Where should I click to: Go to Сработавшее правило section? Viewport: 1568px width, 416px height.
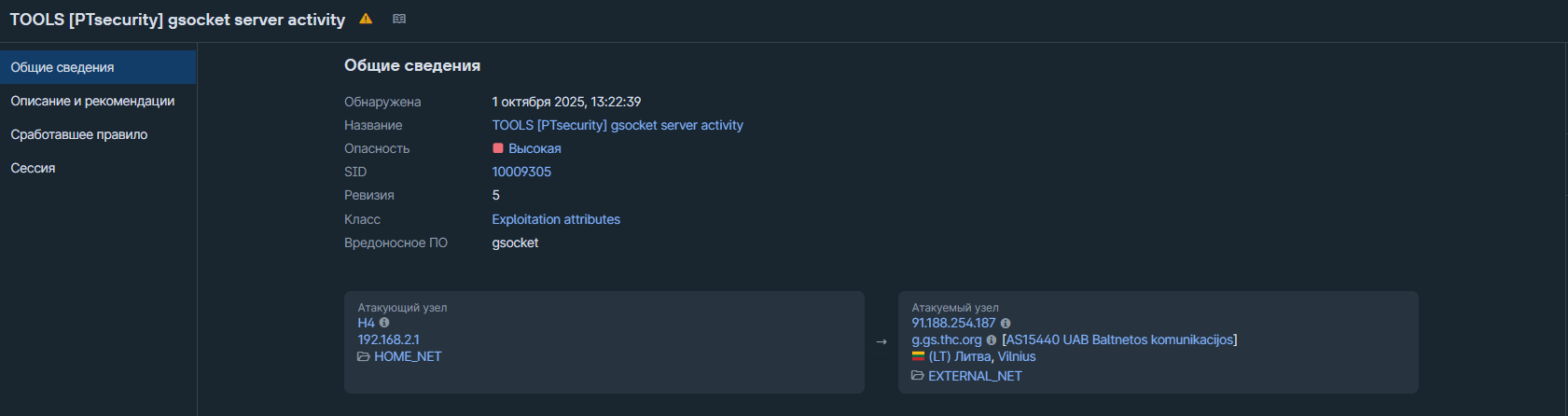[x=79, y=134]
